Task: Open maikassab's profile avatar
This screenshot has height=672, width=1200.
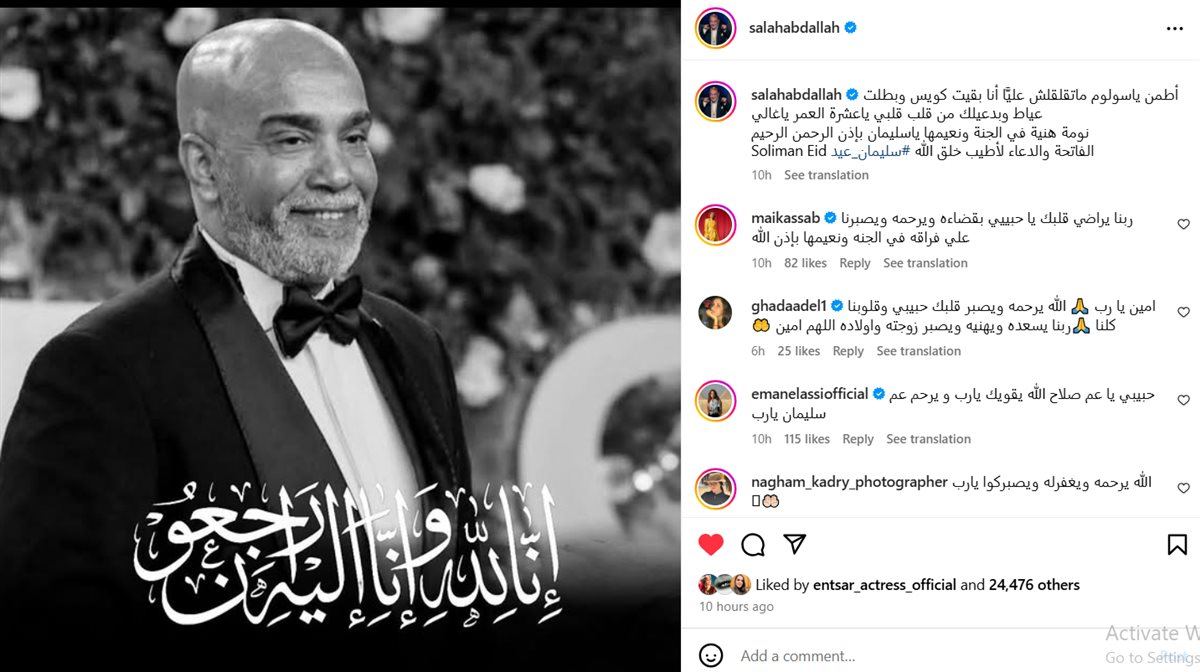Action: click(716, 225)
